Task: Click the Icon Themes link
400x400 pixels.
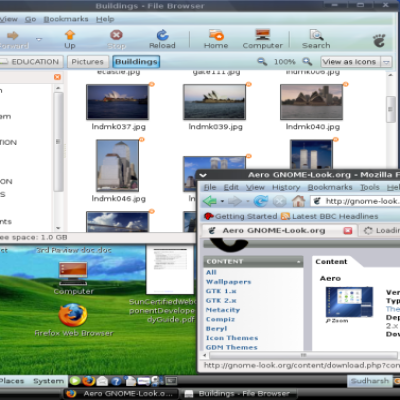Action: pyautogui.click(x=232, y=338)
